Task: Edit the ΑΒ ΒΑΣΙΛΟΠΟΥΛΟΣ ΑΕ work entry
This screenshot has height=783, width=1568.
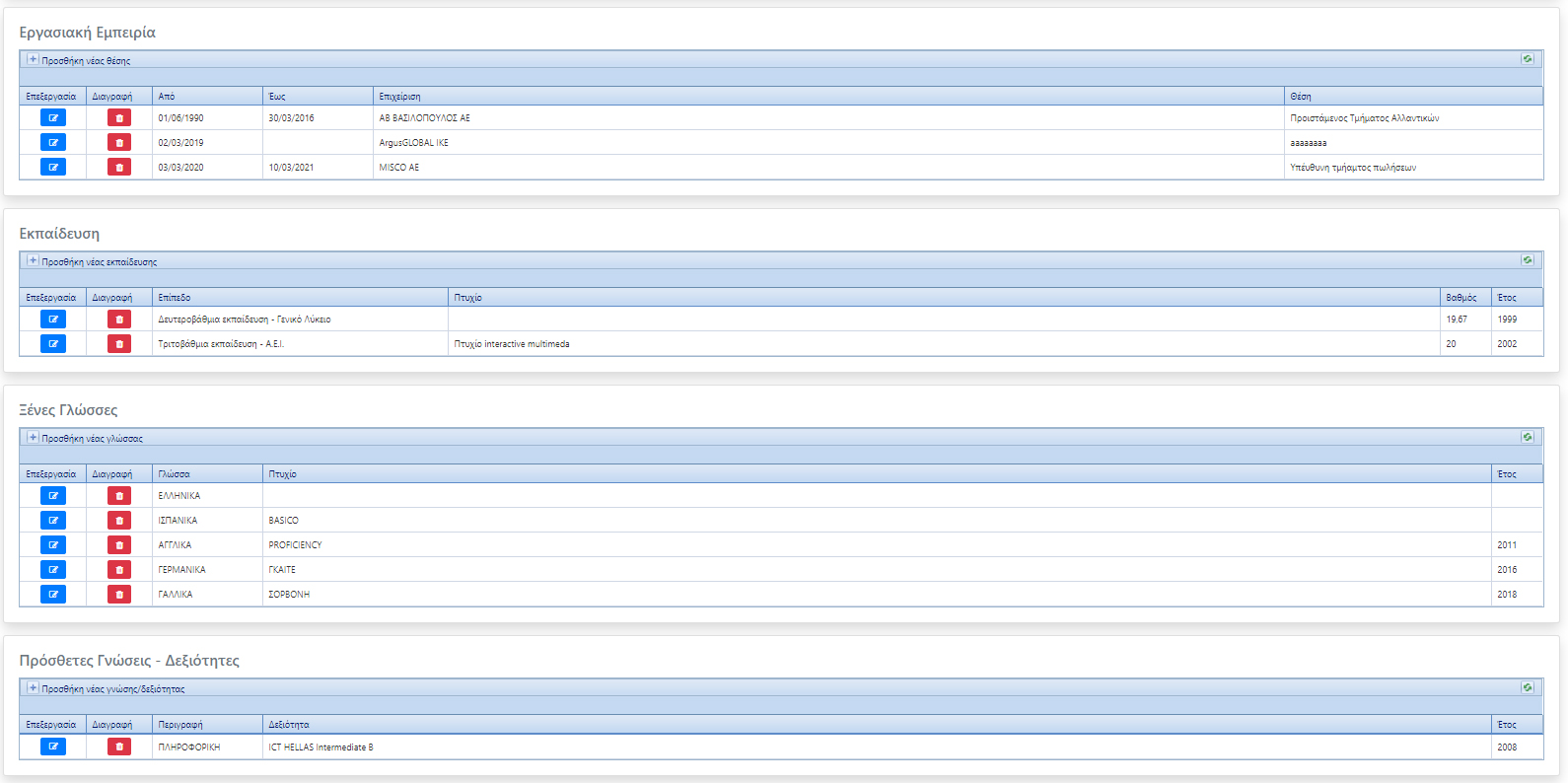Action: [53, 117]
